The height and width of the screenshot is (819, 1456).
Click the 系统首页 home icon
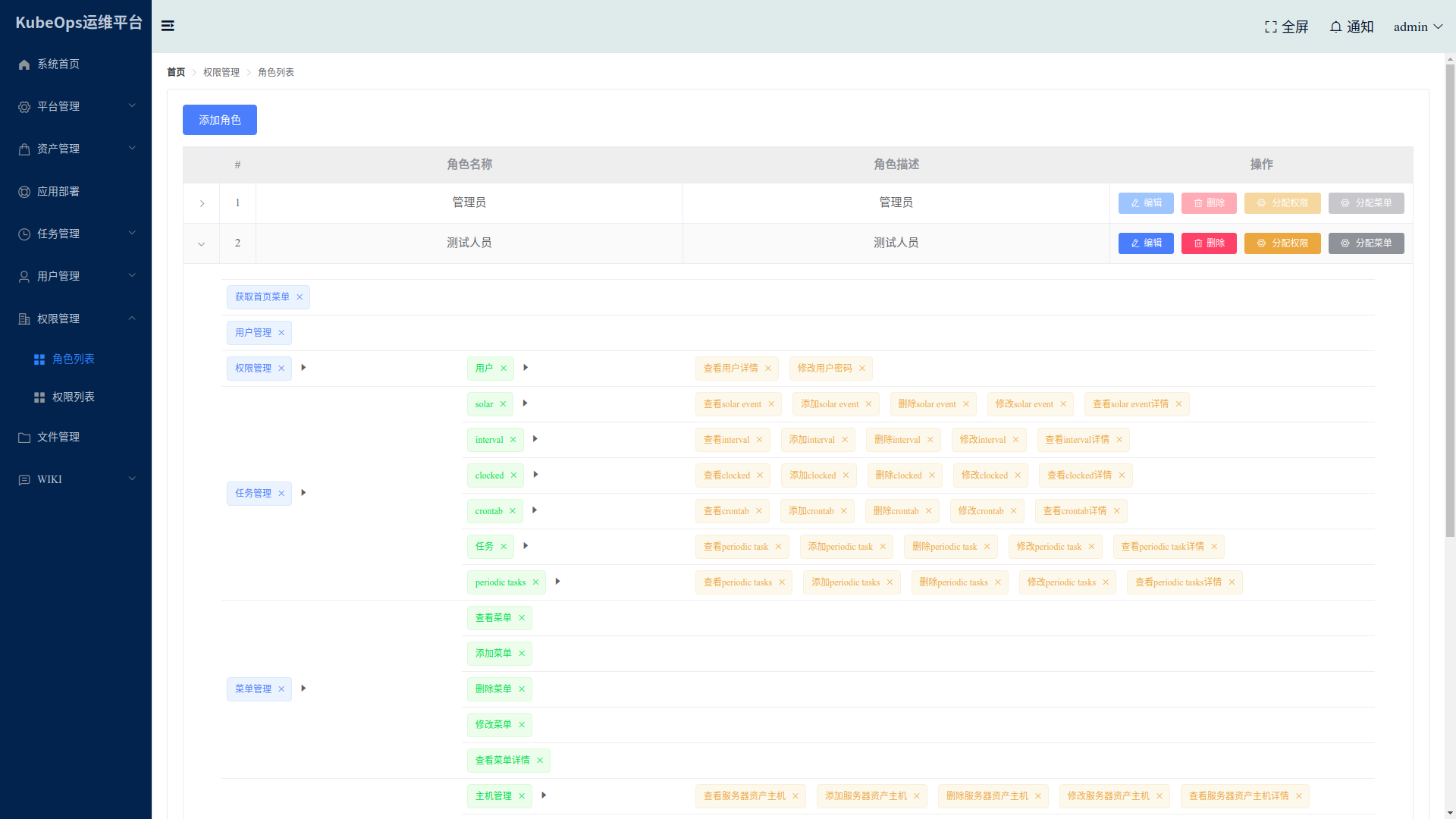24,64
